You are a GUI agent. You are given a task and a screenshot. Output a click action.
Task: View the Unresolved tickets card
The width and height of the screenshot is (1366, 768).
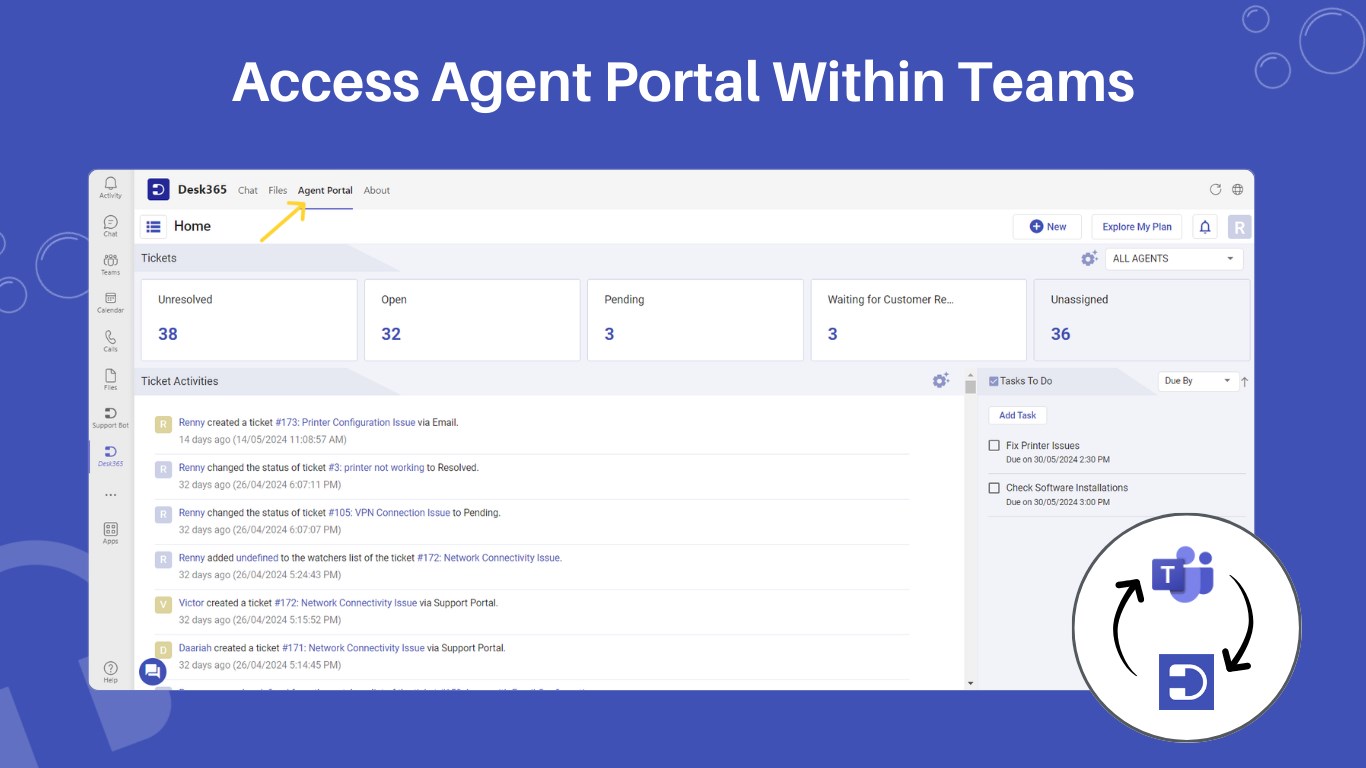(x=249, y=320)
